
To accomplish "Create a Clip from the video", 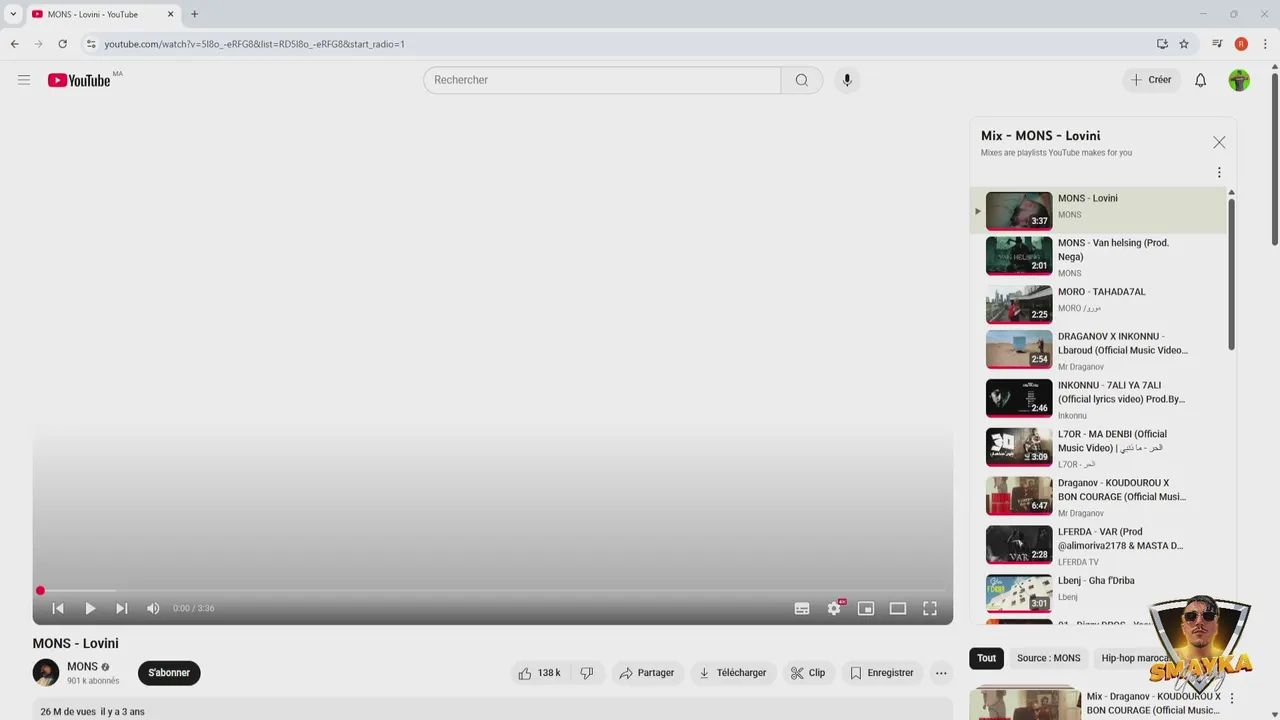I will [x=808, y=673].
